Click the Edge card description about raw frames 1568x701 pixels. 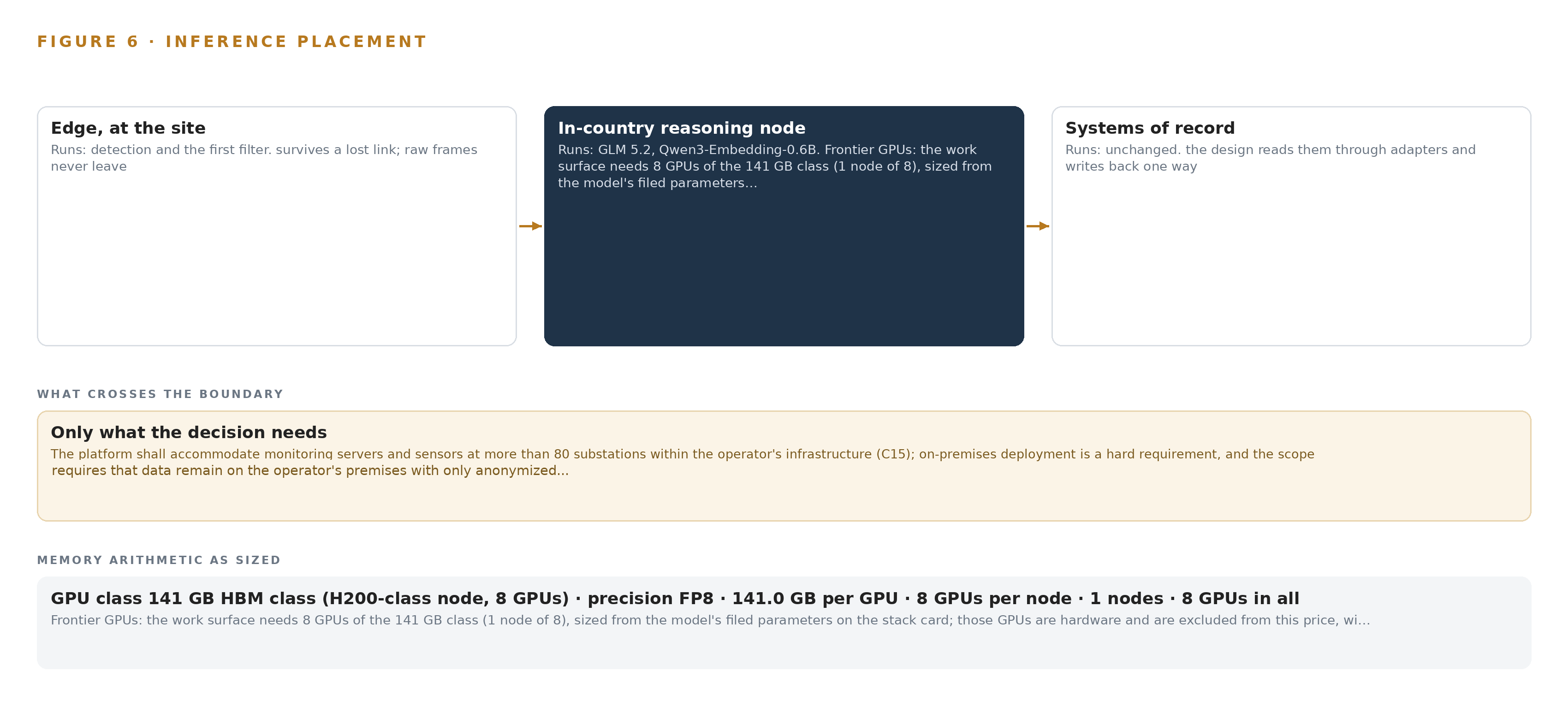click(x=264, y=158)
